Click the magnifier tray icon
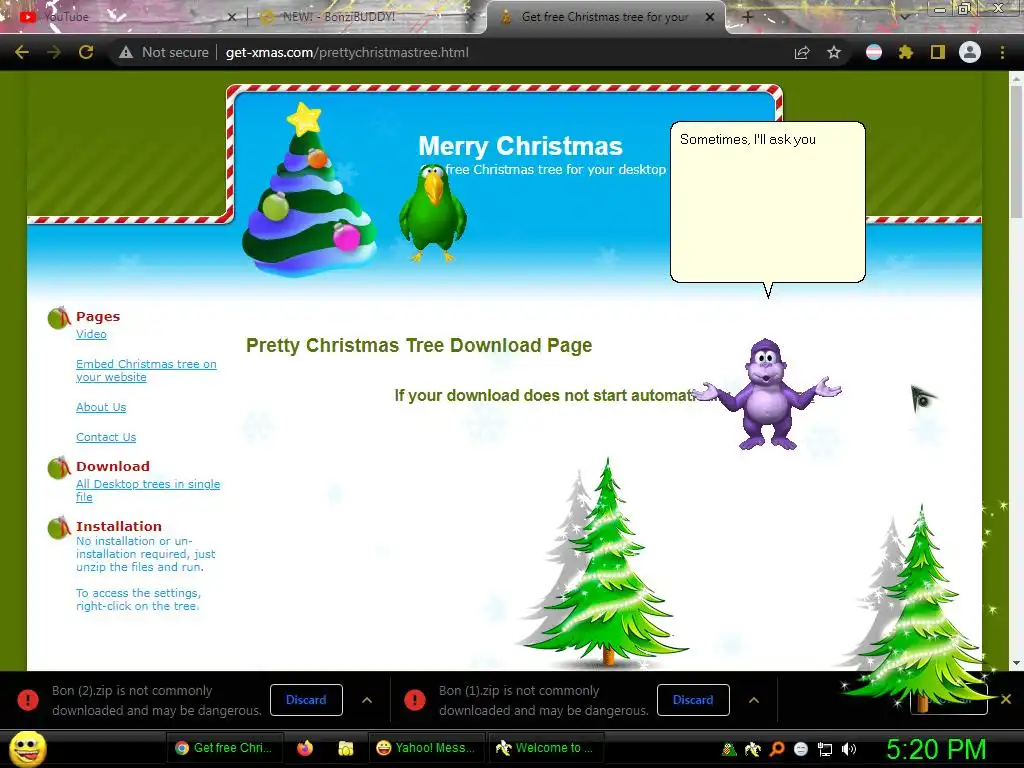 click(x=777, y=749)
